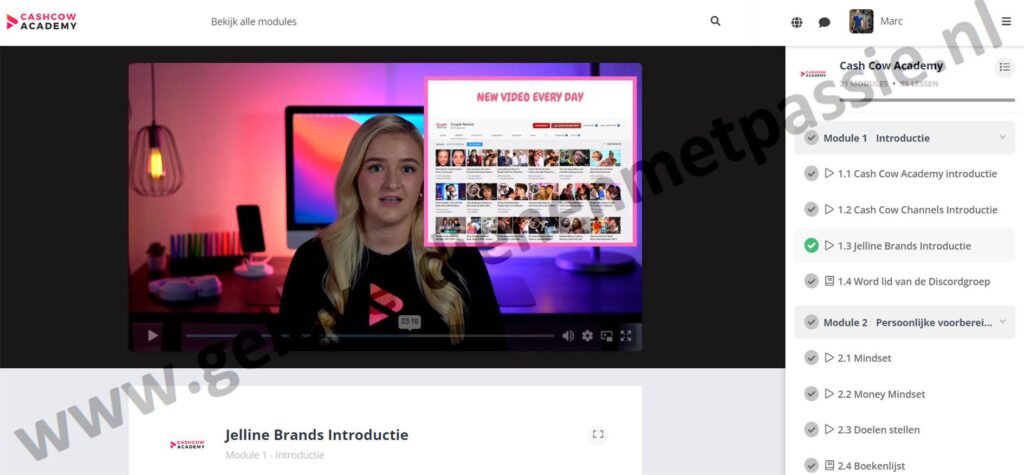Click the search magnifier icon
1024x475 pixels.
click(715, 21)
